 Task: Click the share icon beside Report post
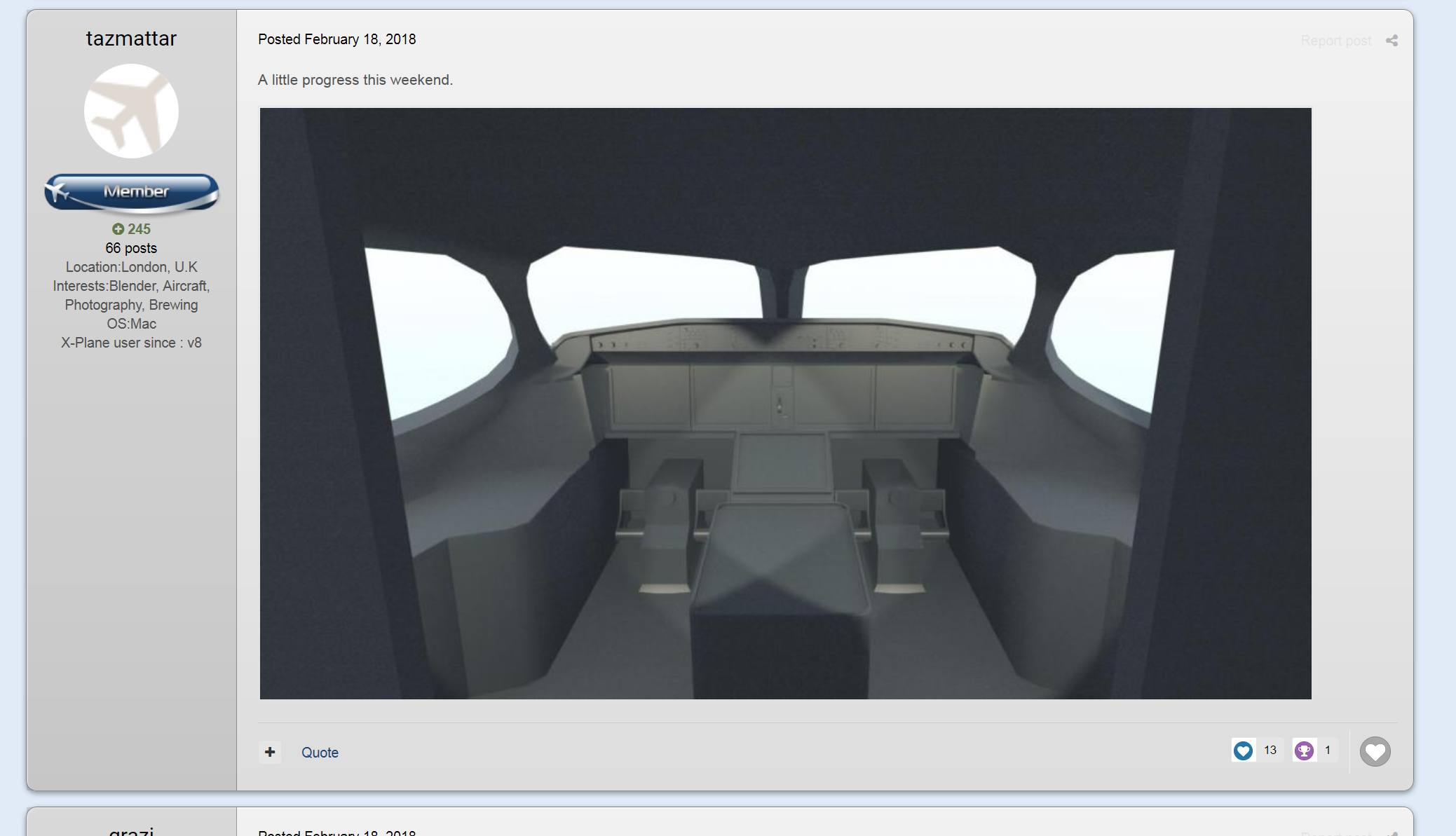click(1392, 41)
